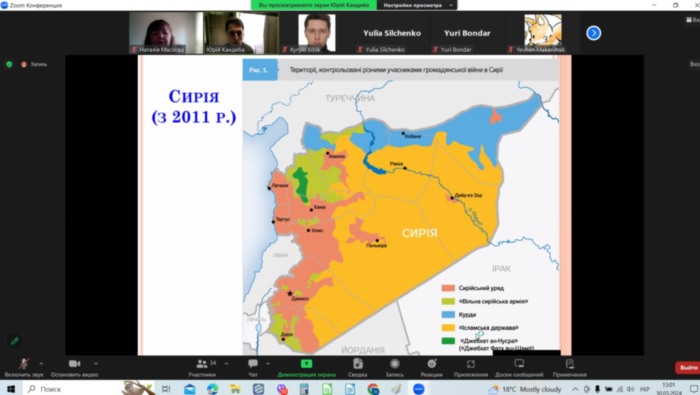Select Yulia Silchenko participant tile

[x=392, y=33]
